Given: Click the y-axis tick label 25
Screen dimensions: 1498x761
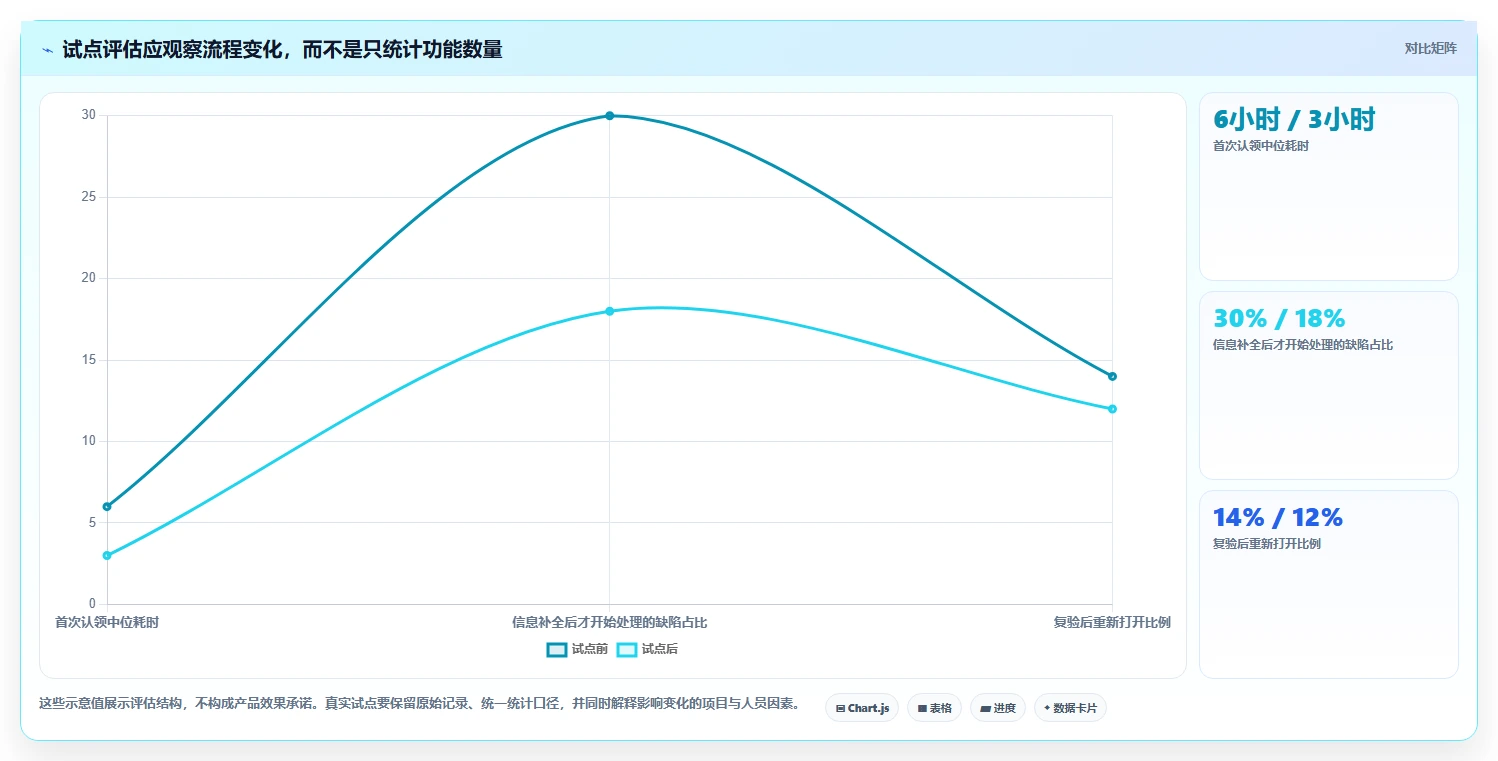Looking at the screenshot, I should click(89, 197).
